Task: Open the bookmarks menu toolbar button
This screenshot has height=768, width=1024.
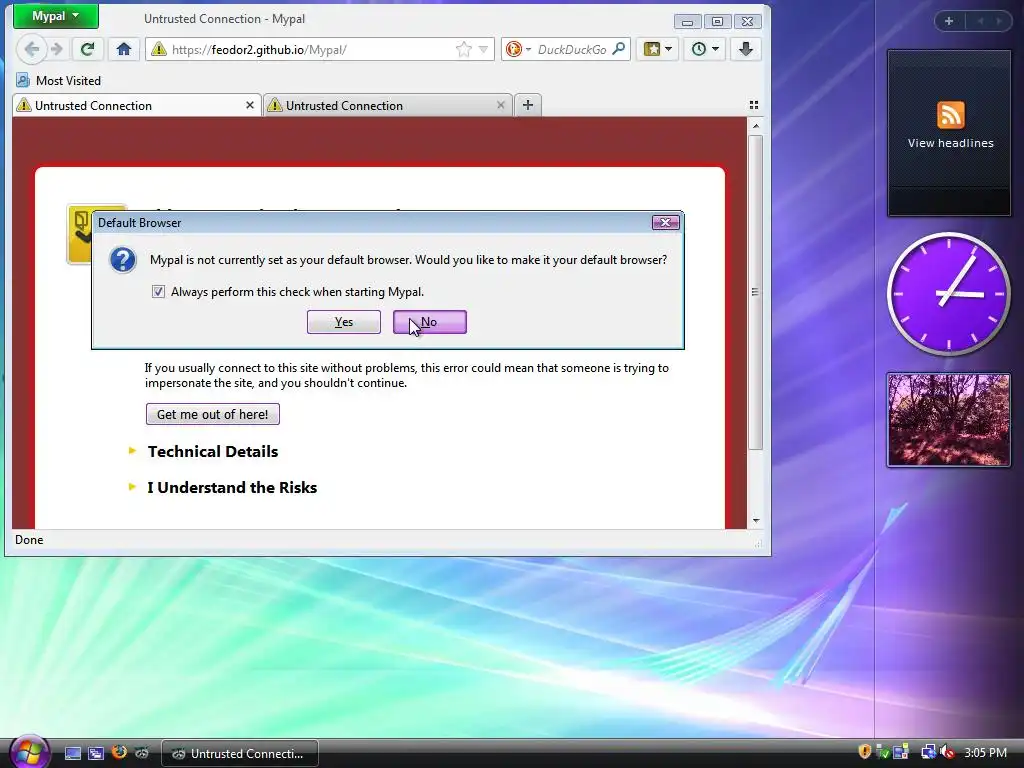Action: (x=658, y=49)
